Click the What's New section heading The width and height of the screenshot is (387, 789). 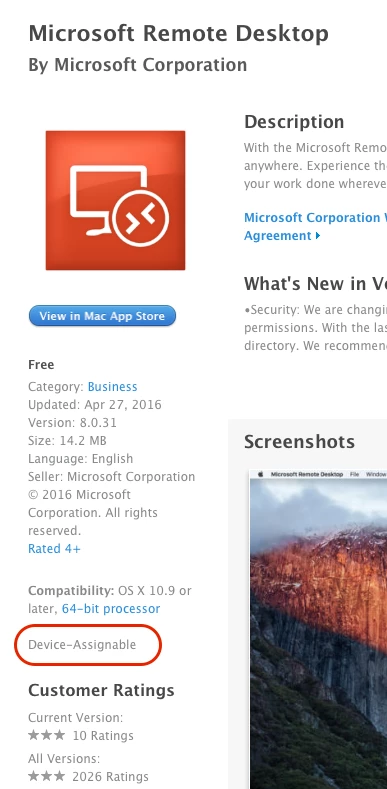point(316,284)
